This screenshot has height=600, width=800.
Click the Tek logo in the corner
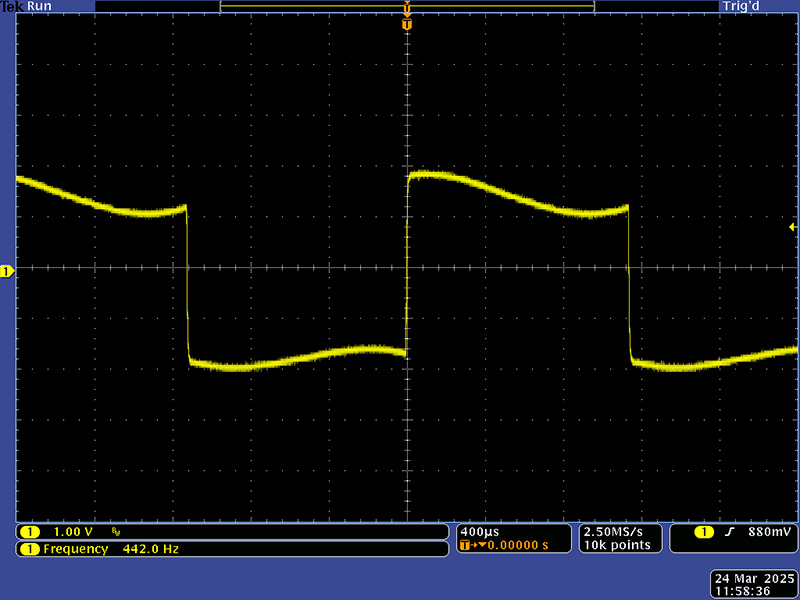(12, 6)
